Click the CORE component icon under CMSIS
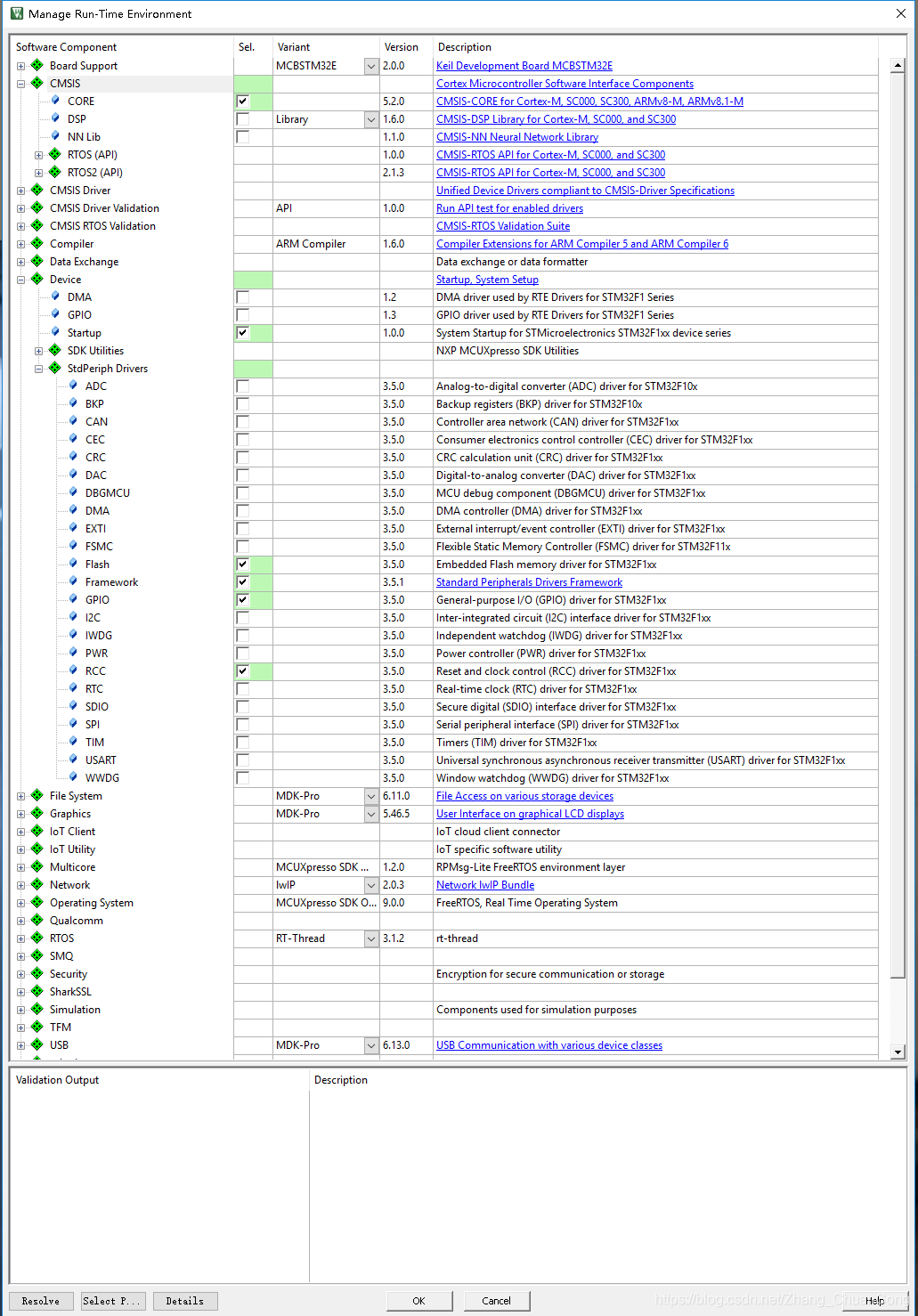This screenshot has height=1316, width=918. tap(54, 101)
